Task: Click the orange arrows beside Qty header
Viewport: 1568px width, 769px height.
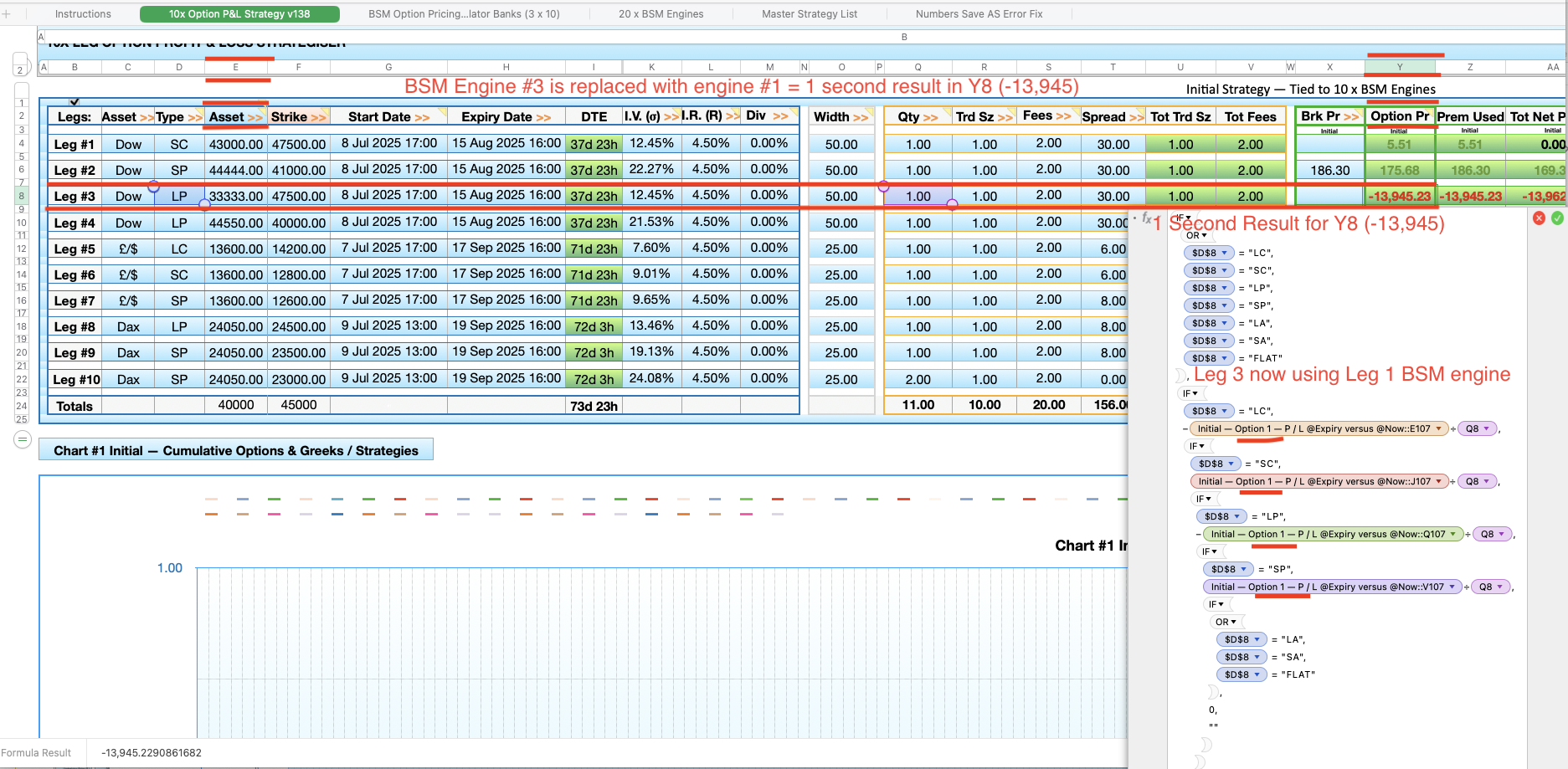Action: click(x=930, y=118)
